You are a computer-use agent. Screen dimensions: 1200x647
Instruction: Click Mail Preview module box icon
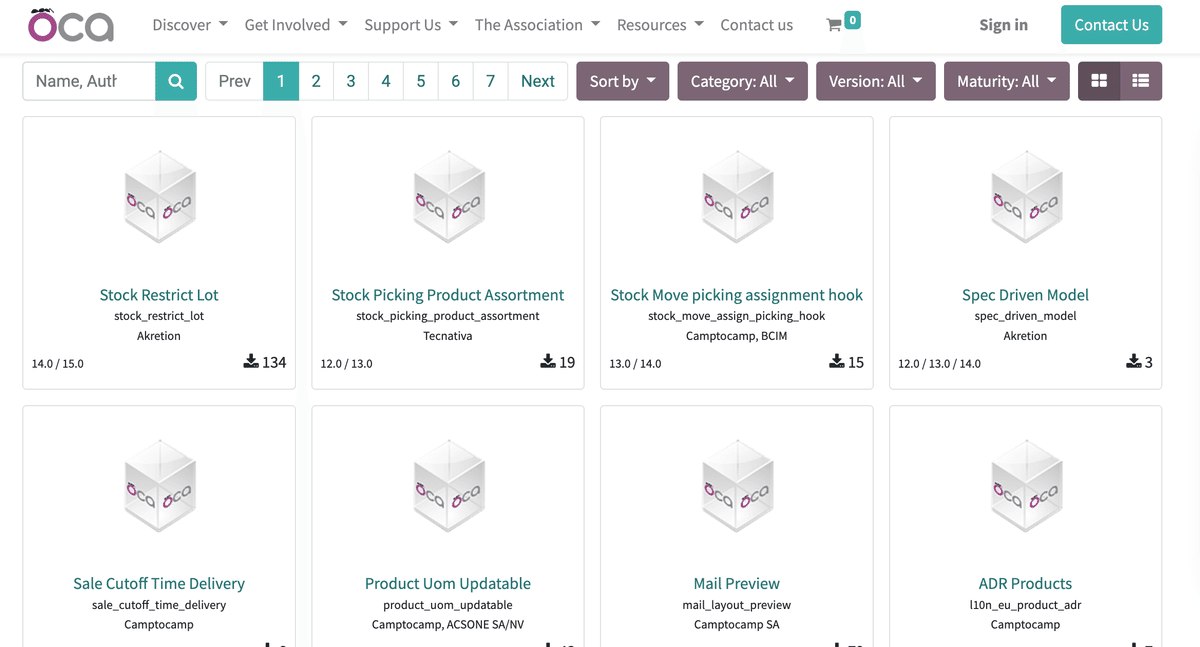pos(737,485)
